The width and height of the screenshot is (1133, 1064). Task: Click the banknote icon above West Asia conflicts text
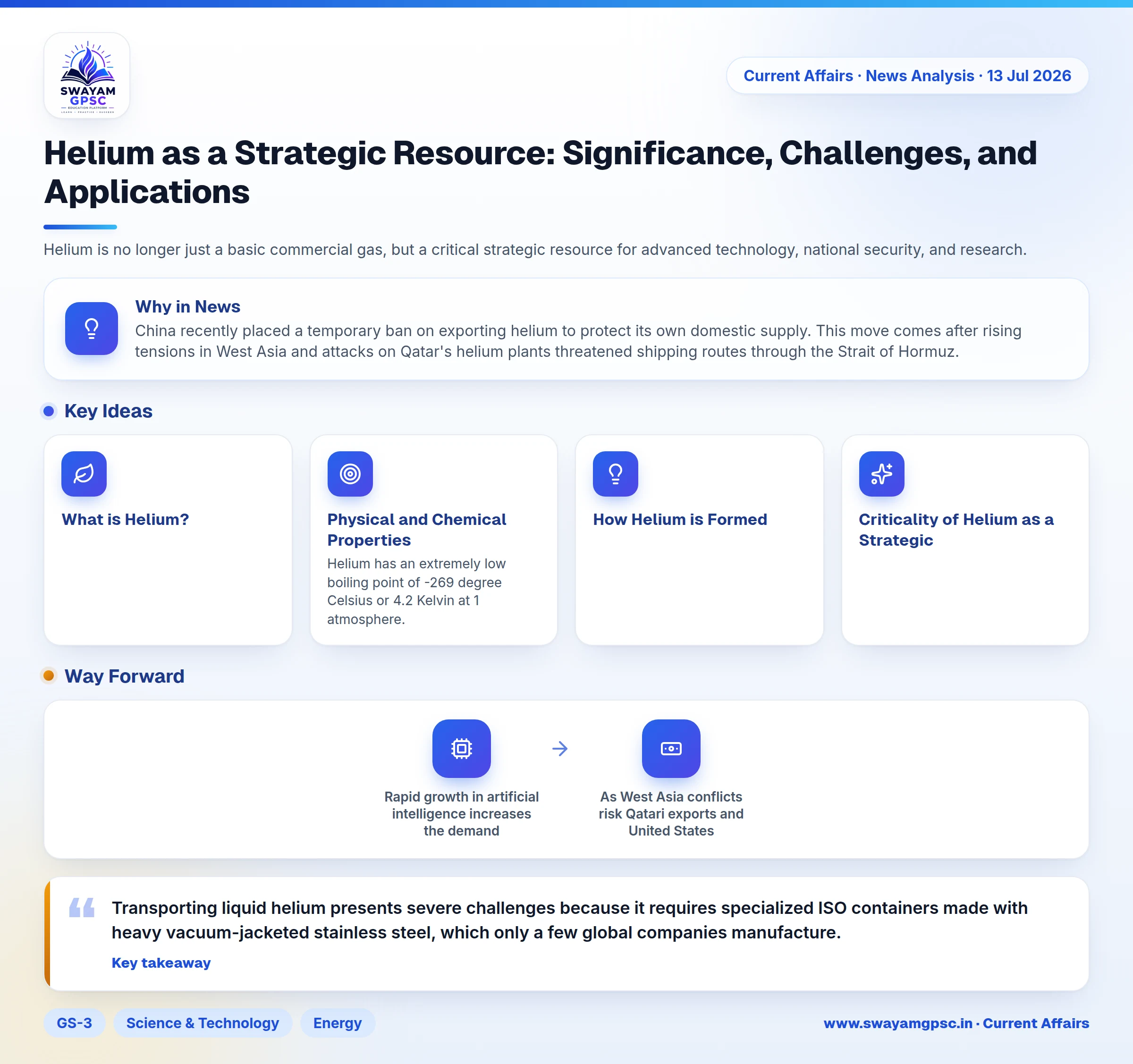coord(671,748)
